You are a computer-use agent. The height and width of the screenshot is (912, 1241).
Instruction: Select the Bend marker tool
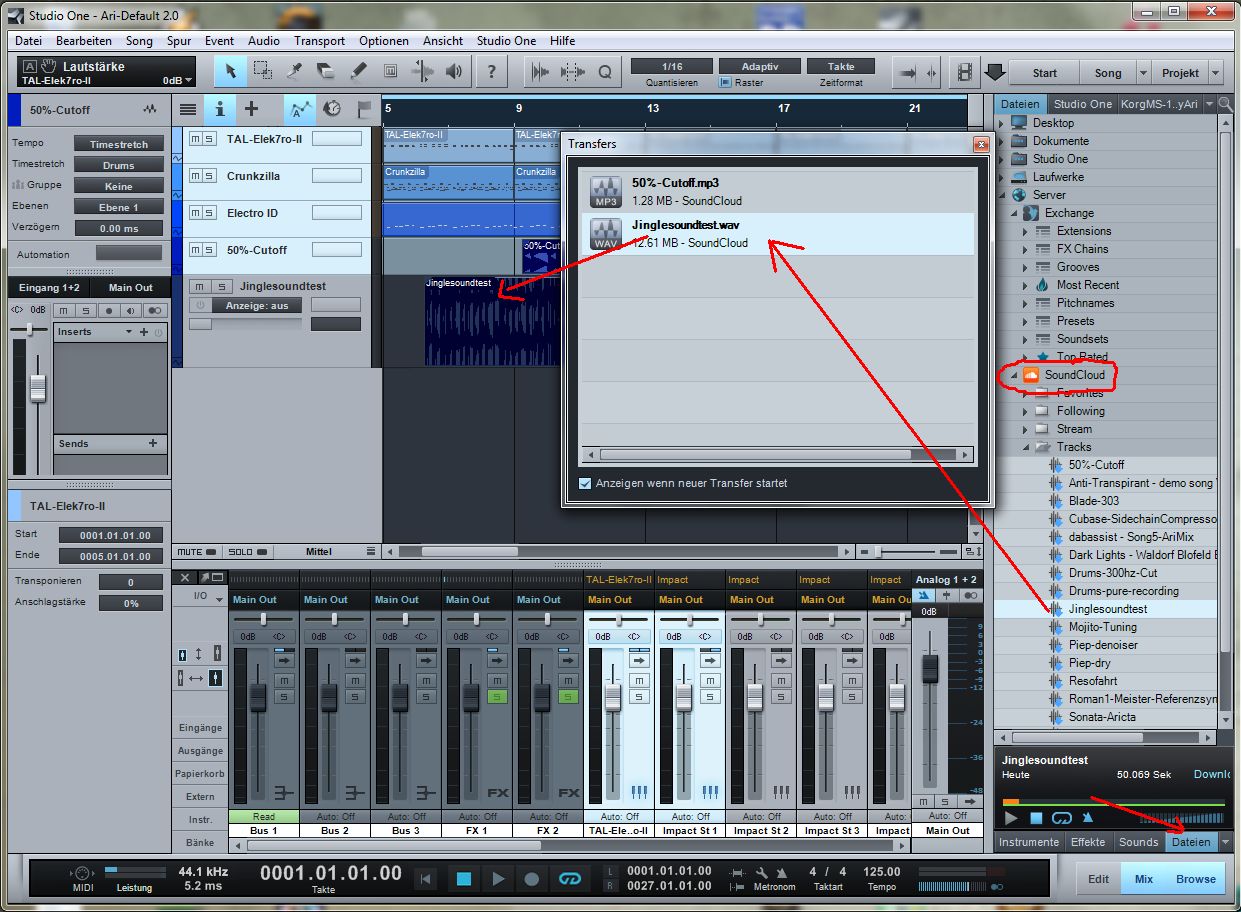click(423, 72)
